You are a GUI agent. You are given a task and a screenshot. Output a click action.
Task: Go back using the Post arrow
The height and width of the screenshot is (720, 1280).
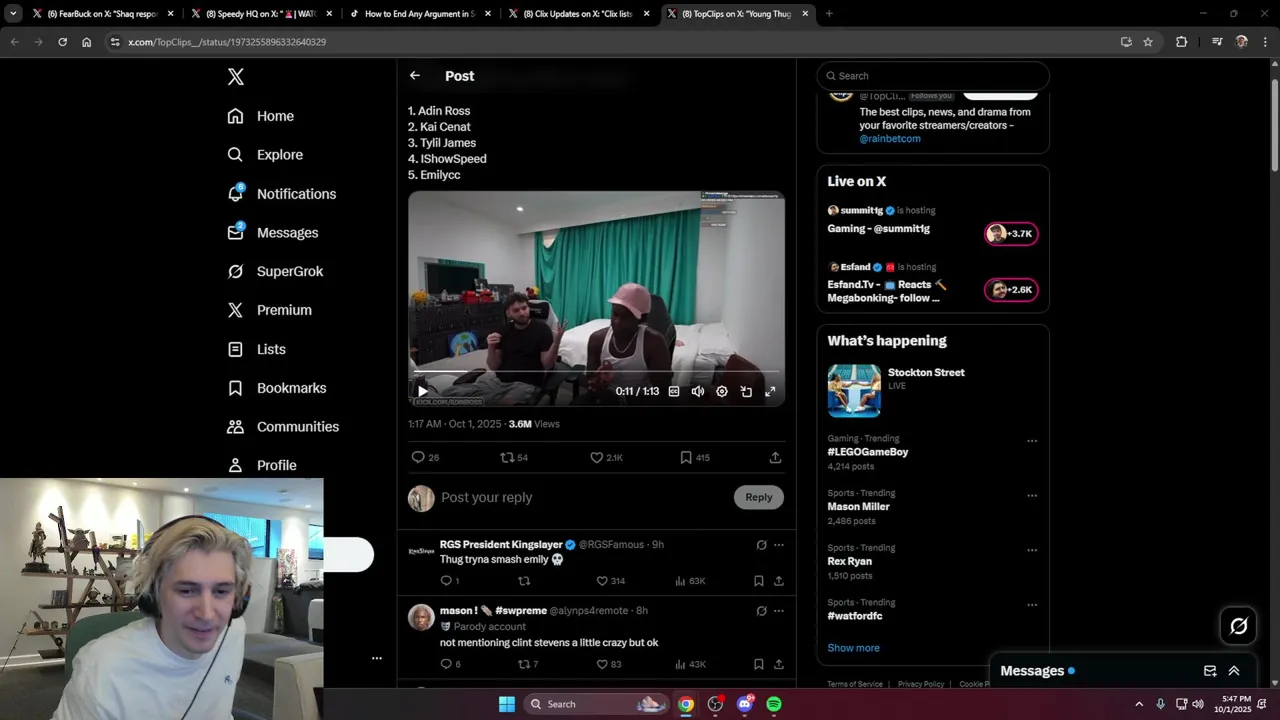pyautogui.click(x=415, y=76)
